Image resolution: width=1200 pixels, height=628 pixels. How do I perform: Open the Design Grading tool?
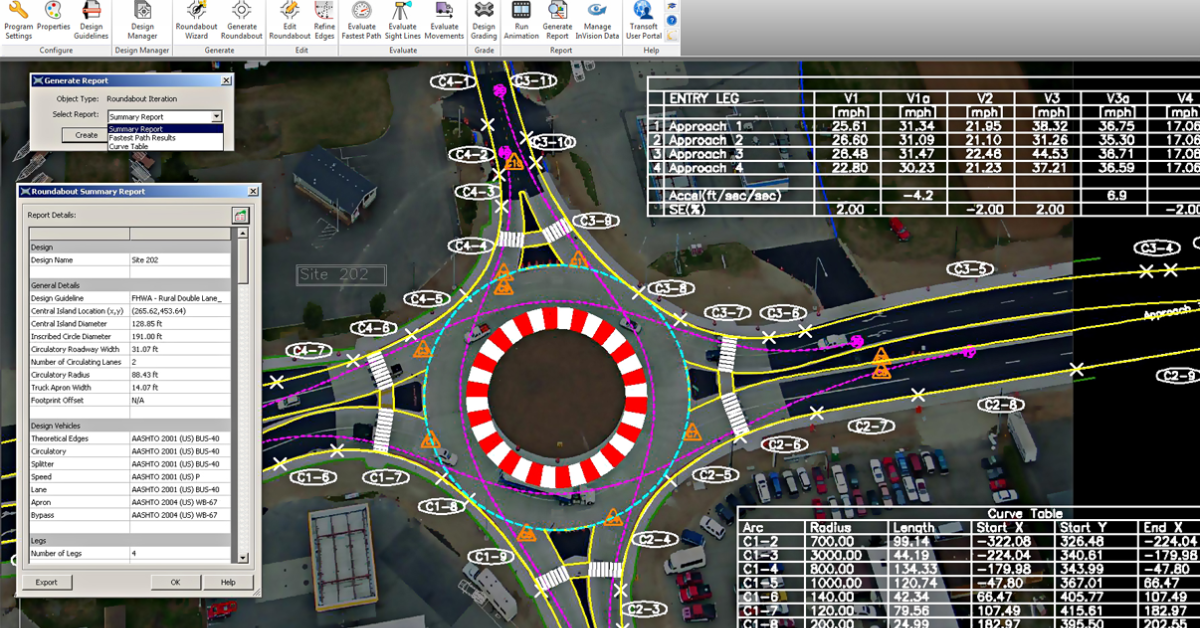[484, 21]
